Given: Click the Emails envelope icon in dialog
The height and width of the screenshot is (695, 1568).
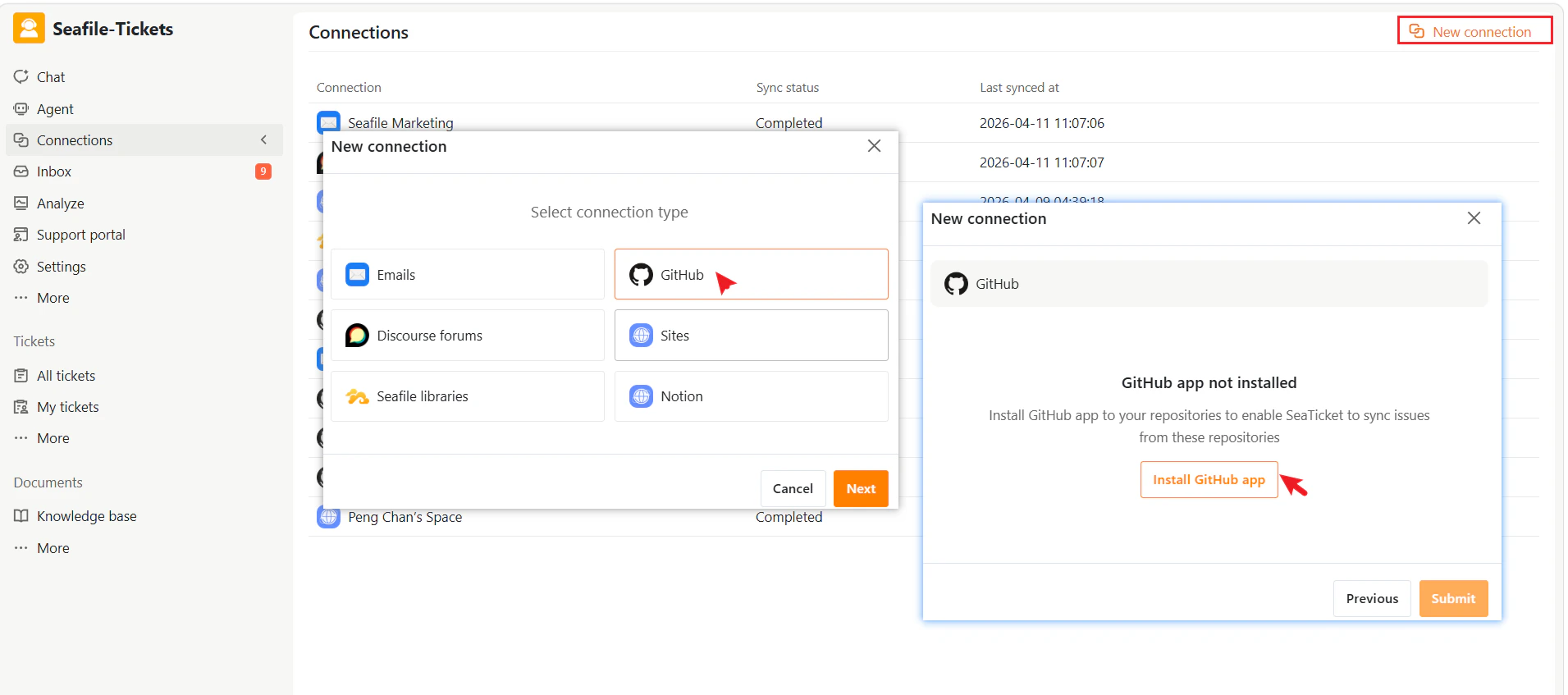Looking at the screenshot, I should pyautogui.click(x=357, y=274).
